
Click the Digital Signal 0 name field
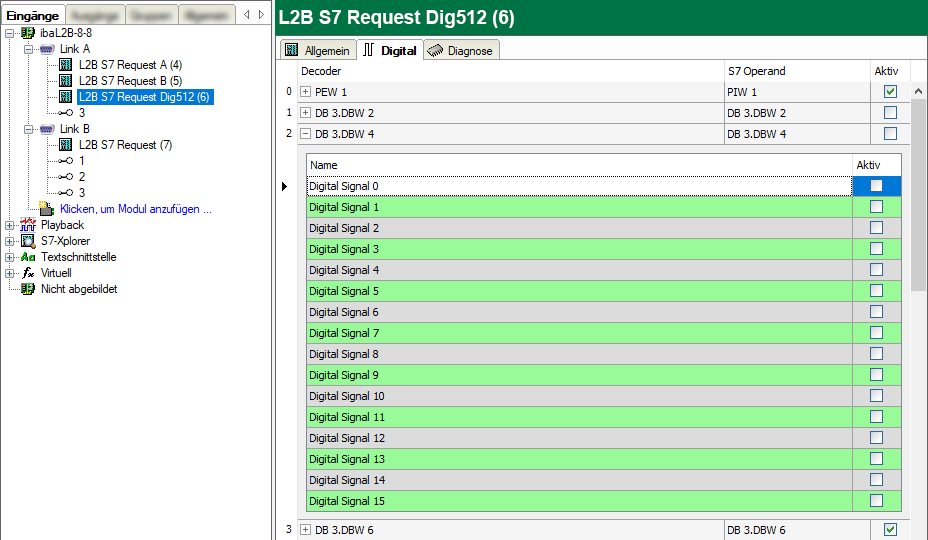(x=579, y=186)
